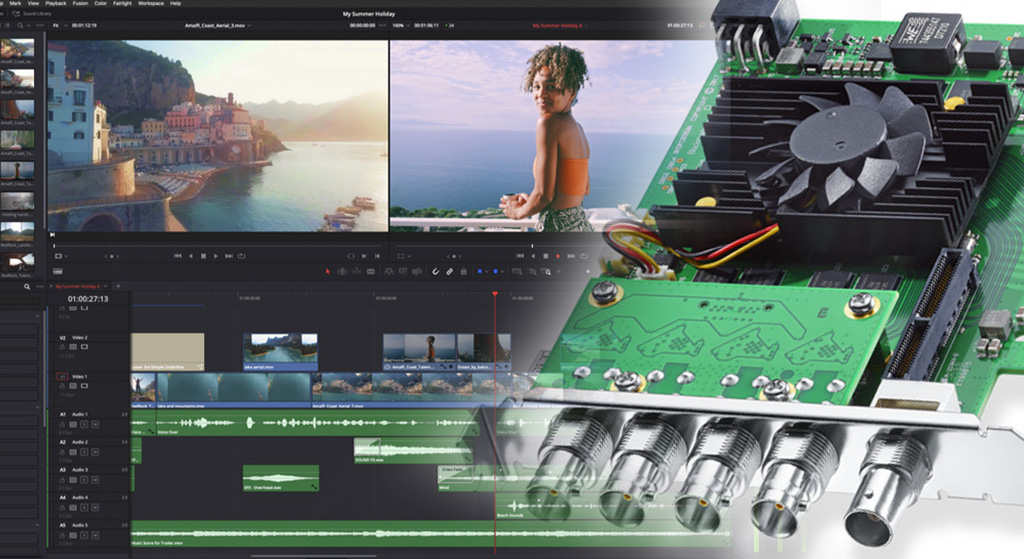The width and height of the screenshot is (1024, 559).
Task: Click the custom zoom magnifier icon
Action: 547,272
